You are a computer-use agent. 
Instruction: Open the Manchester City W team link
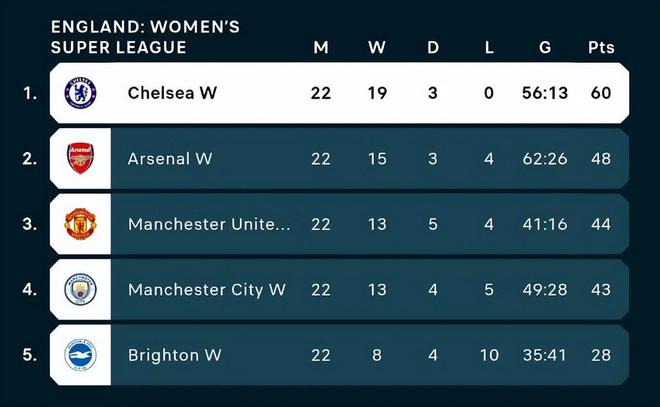tap(206, 289)
